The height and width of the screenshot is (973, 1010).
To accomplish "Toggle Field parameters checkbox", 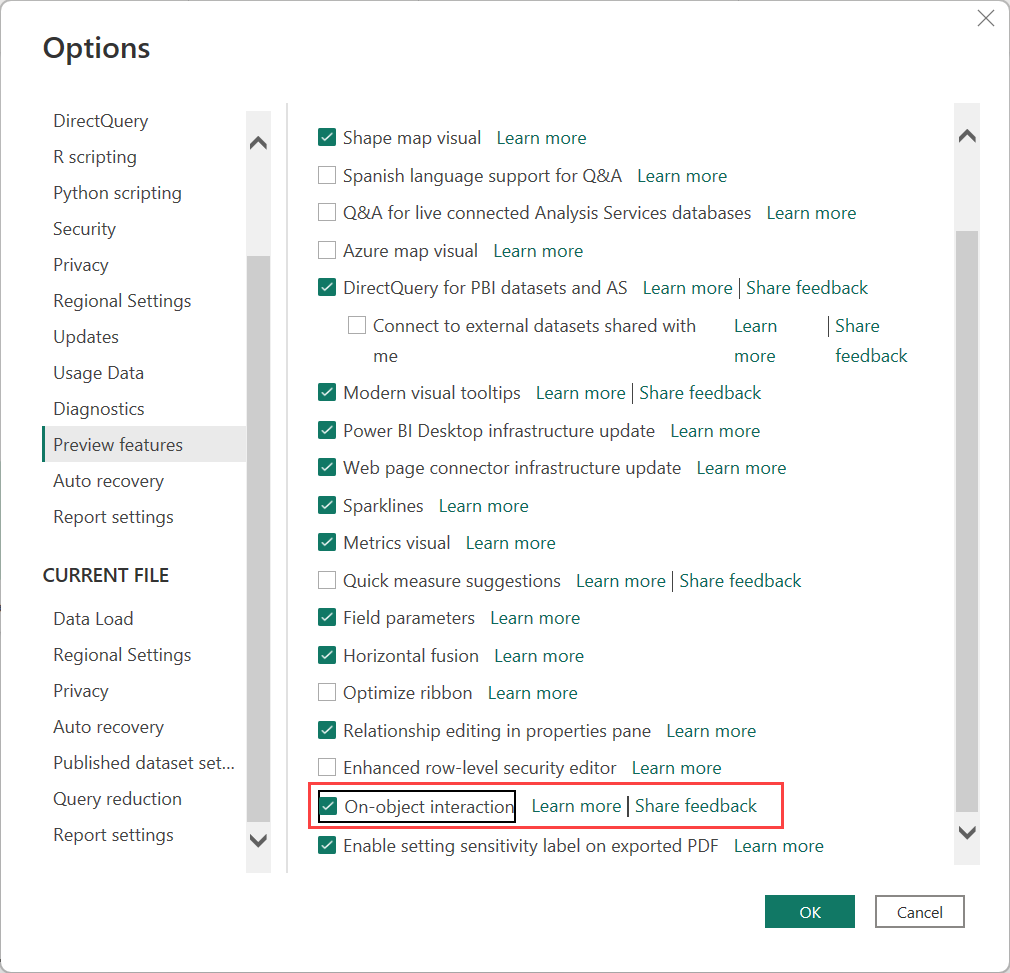I will 327,618.
